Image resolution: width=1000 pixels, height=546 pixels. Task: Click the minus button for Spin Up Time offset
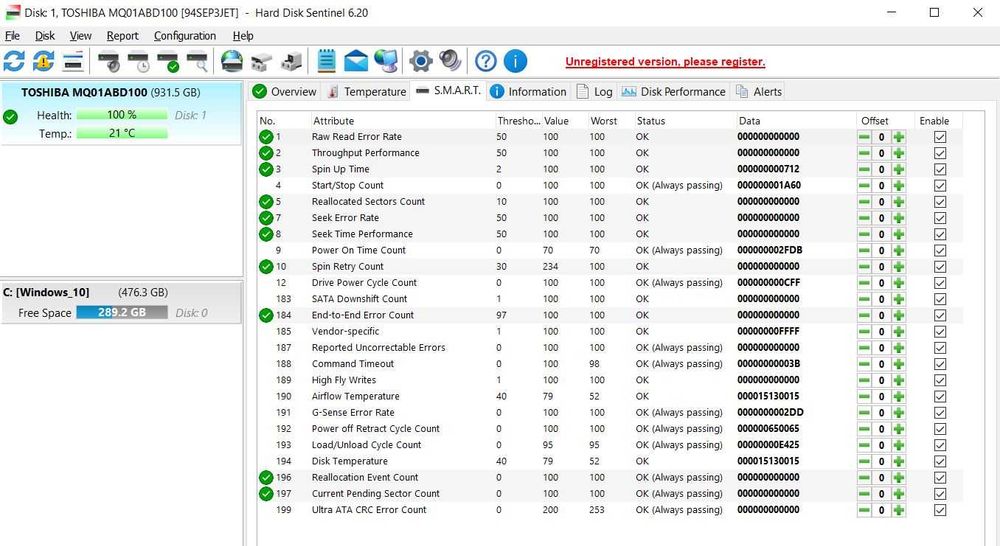point(864,169)
